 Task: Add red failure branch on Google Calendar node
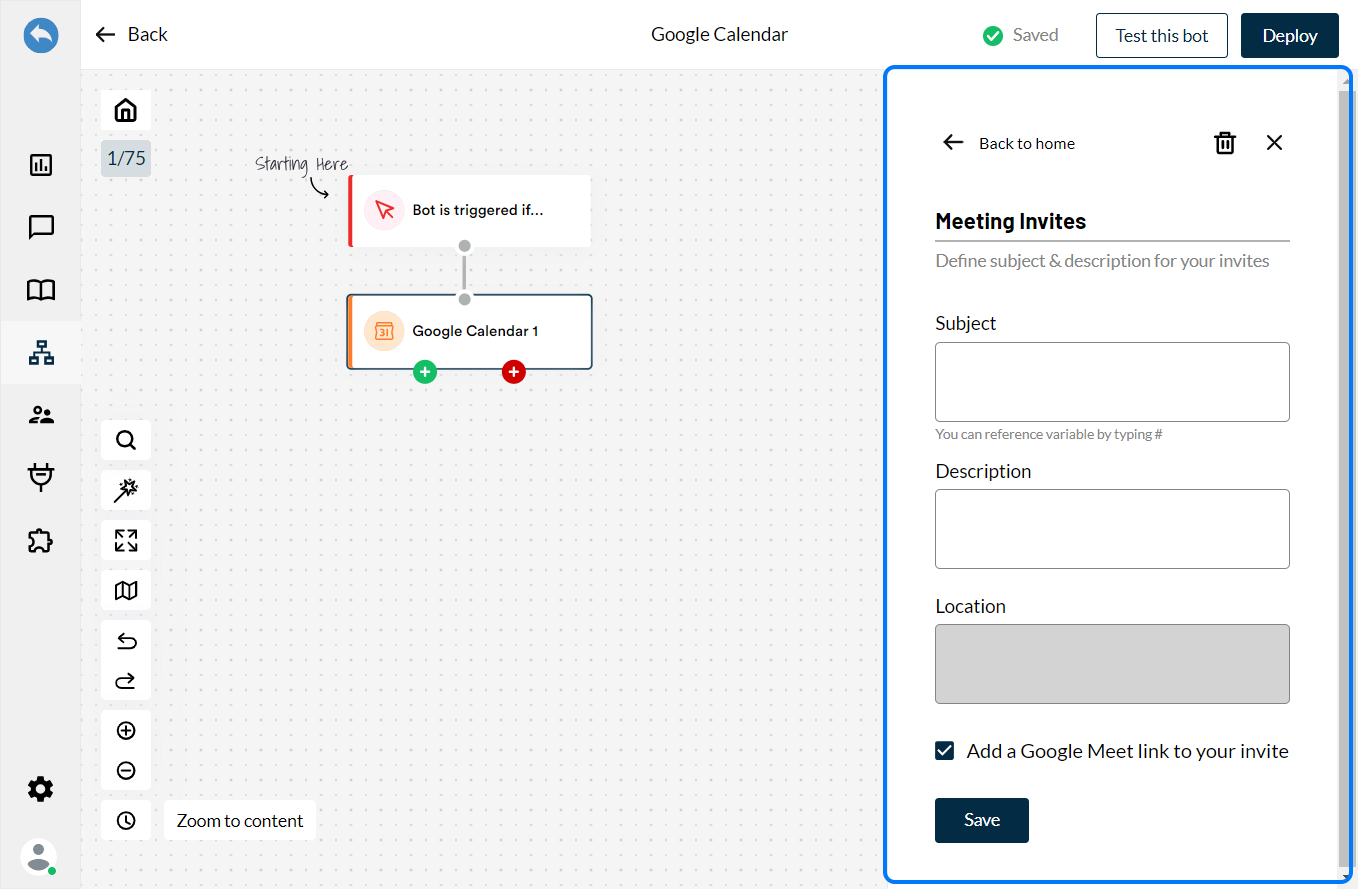[x=514, y=372]
